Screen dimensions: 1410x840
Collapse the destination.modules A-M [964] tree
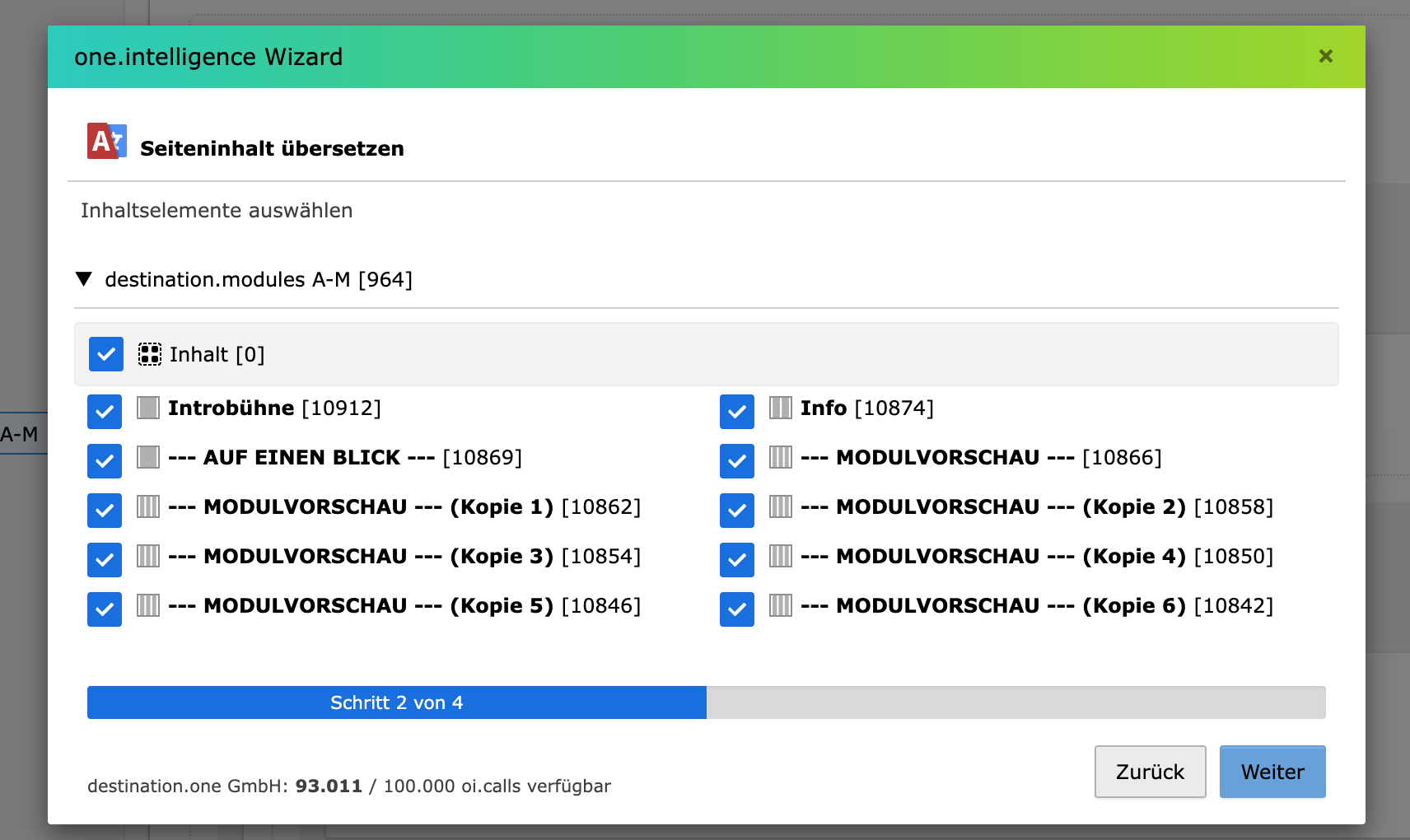click(x=84, y=279)
